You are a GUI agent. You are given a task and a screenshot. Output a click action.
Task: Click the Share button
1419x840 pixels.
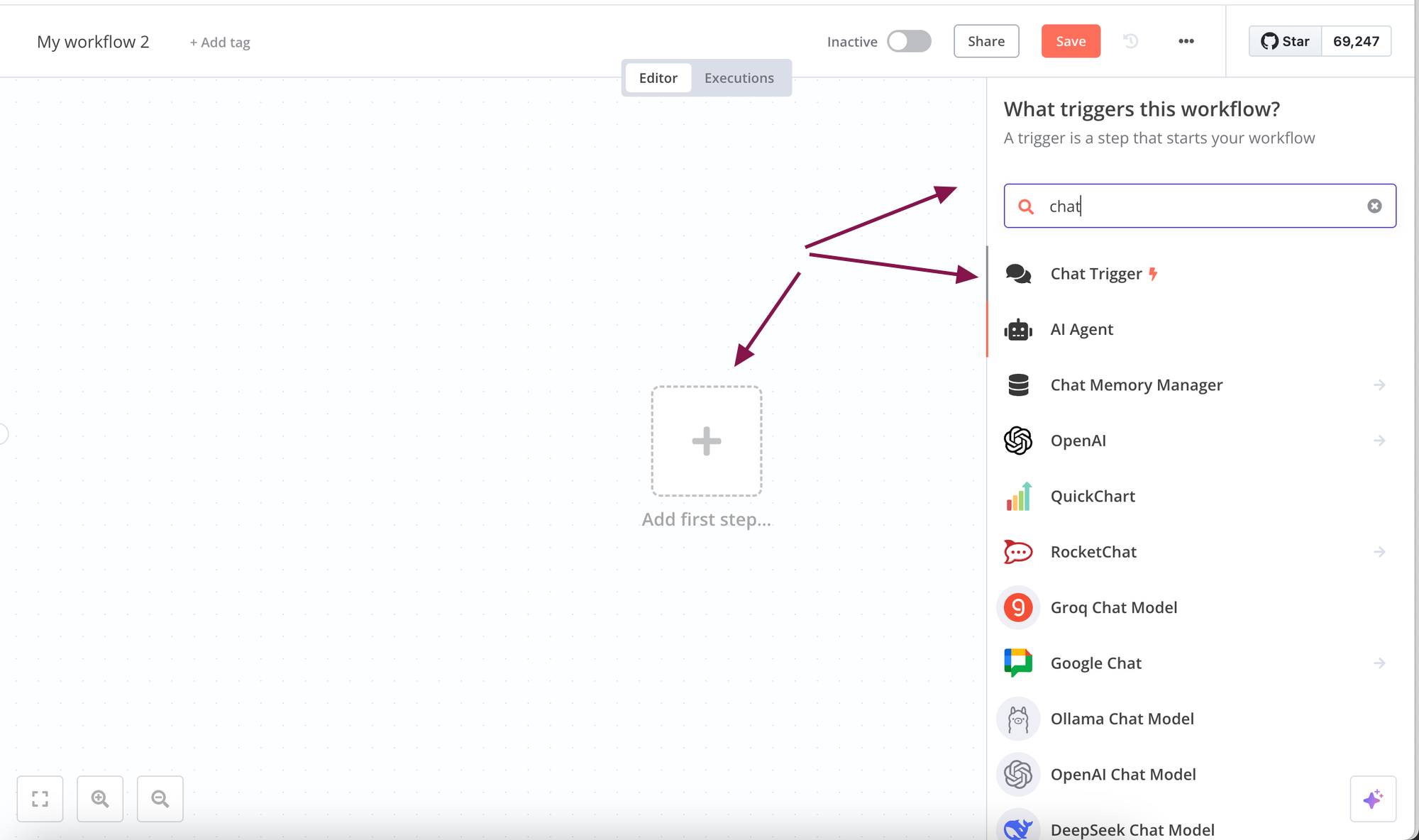point(986,41)
